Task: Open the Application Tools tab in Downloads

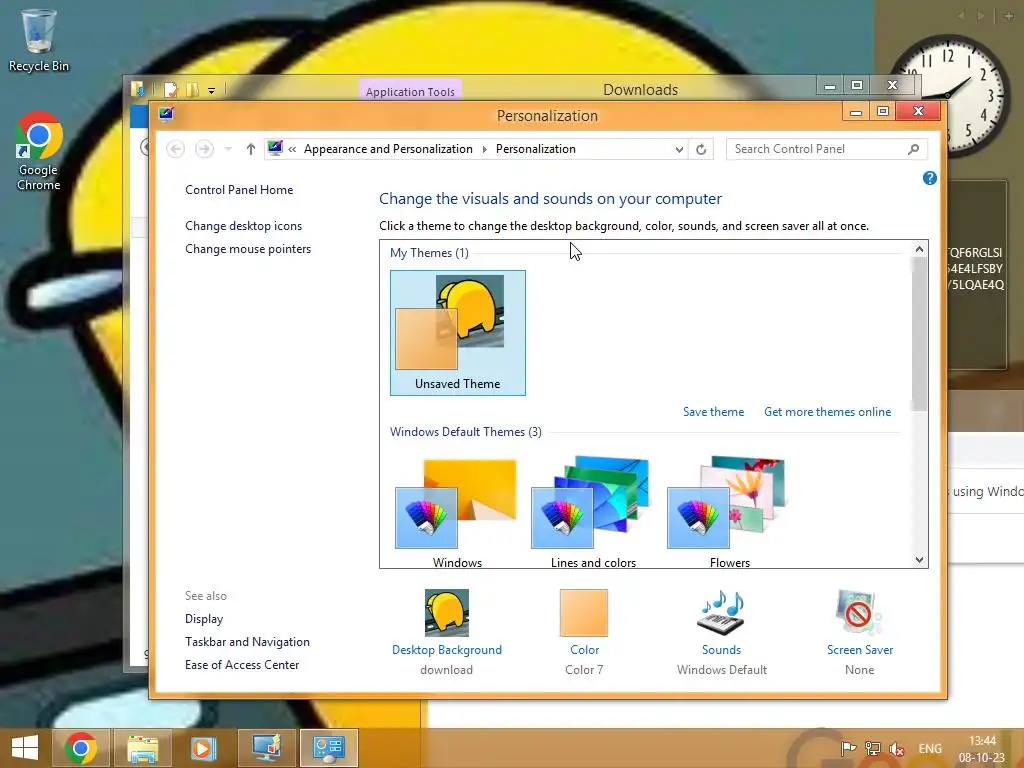Action: [x=410, y=91]
